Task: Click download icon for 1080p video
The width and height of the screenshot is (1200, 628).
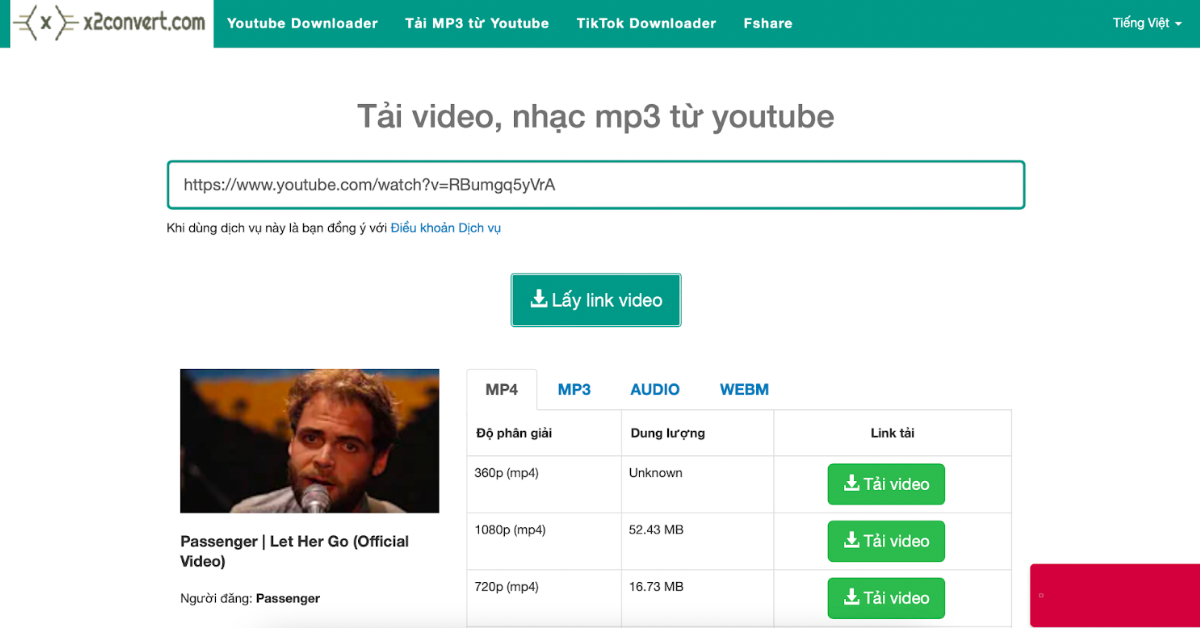Action: coord(851,540)
